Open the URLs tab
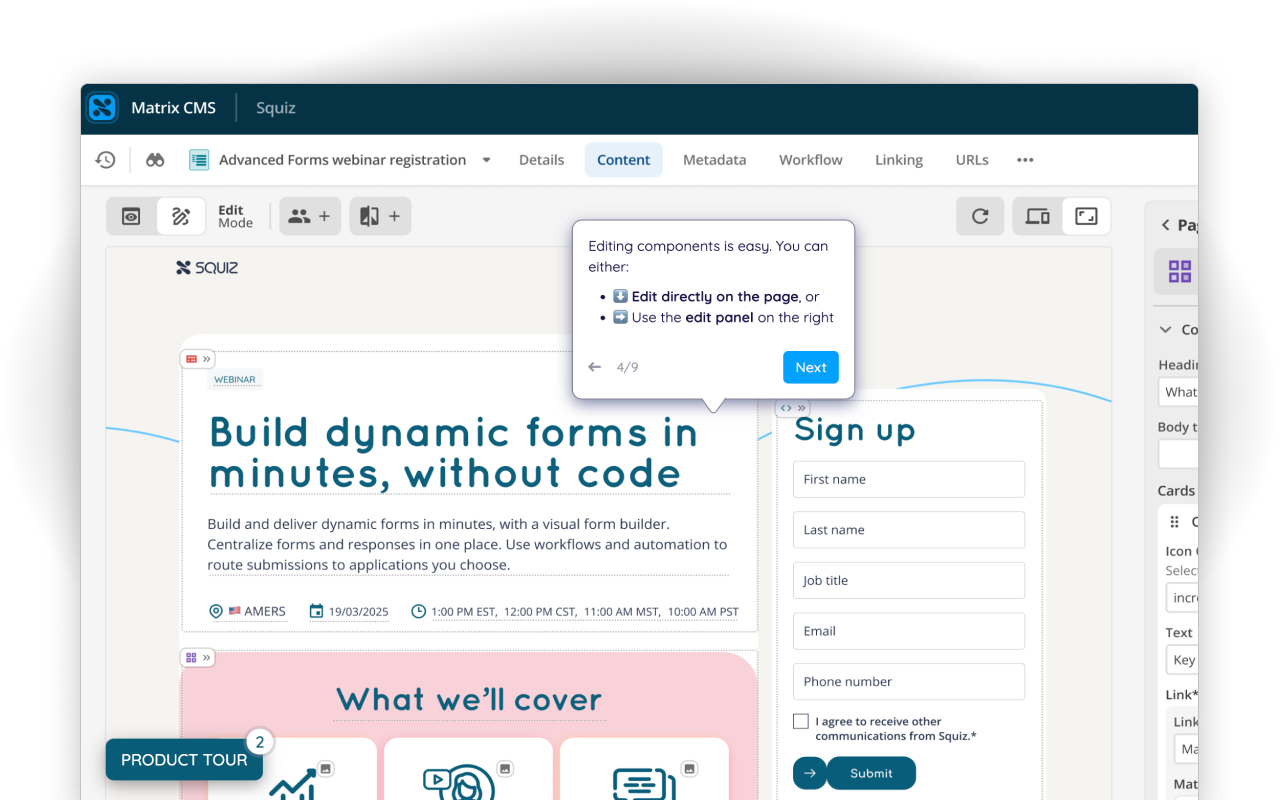1280x800 pixels. coord(972,160)
